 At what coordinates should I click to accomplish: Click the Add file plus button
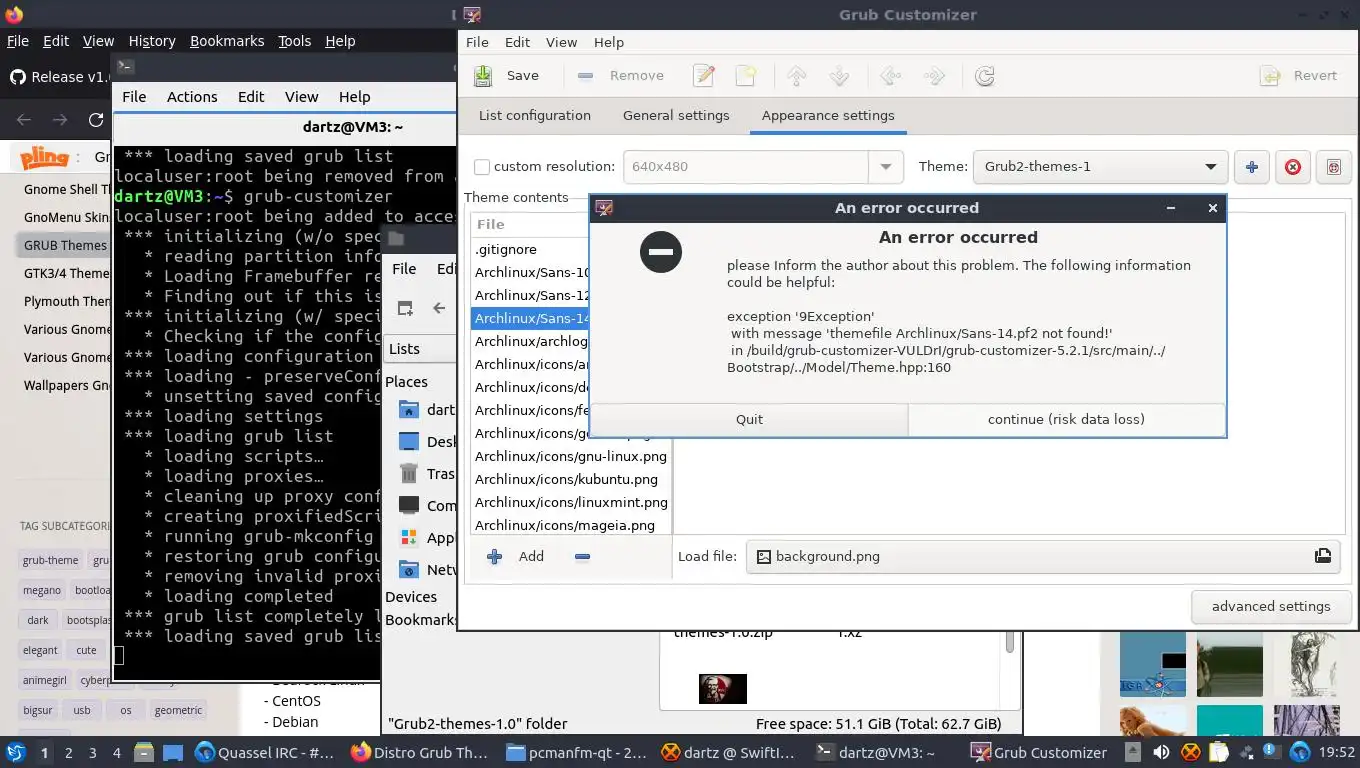[516, 556]
